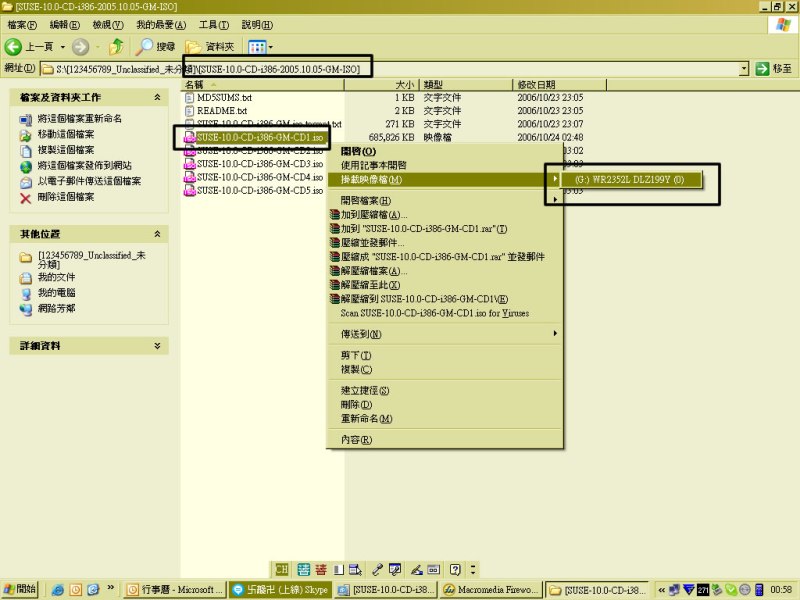Sort files by the 類型 column header
Image resolution: width=800 pixels, height=600 pixels.
point(465,85)
